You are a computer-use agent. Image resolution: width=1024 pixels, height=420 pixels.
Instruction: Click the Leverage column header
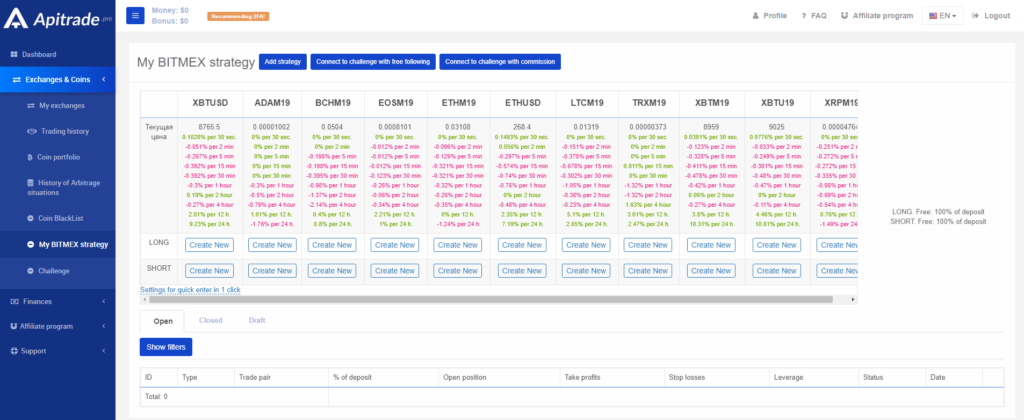[x=813, y=378]
